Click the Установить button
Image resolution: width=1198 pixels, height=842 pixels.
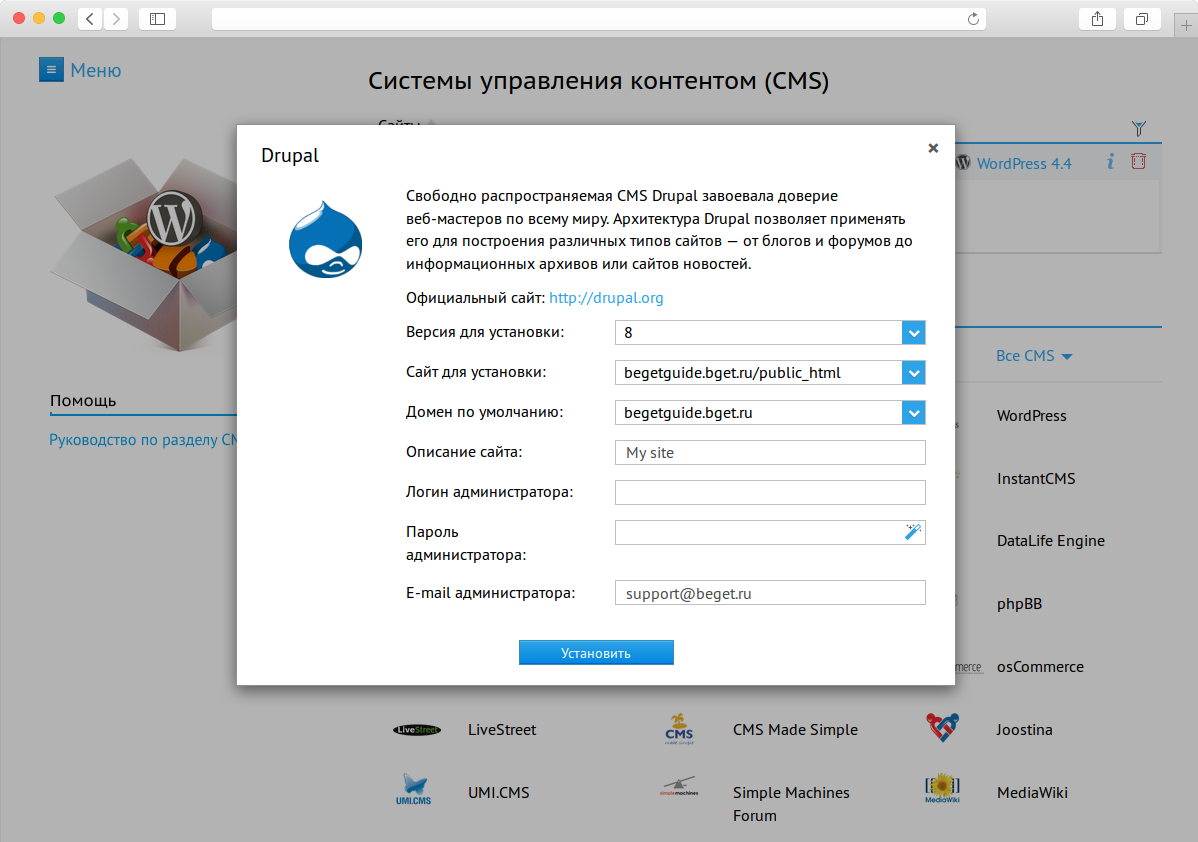(x=596, y=653)
